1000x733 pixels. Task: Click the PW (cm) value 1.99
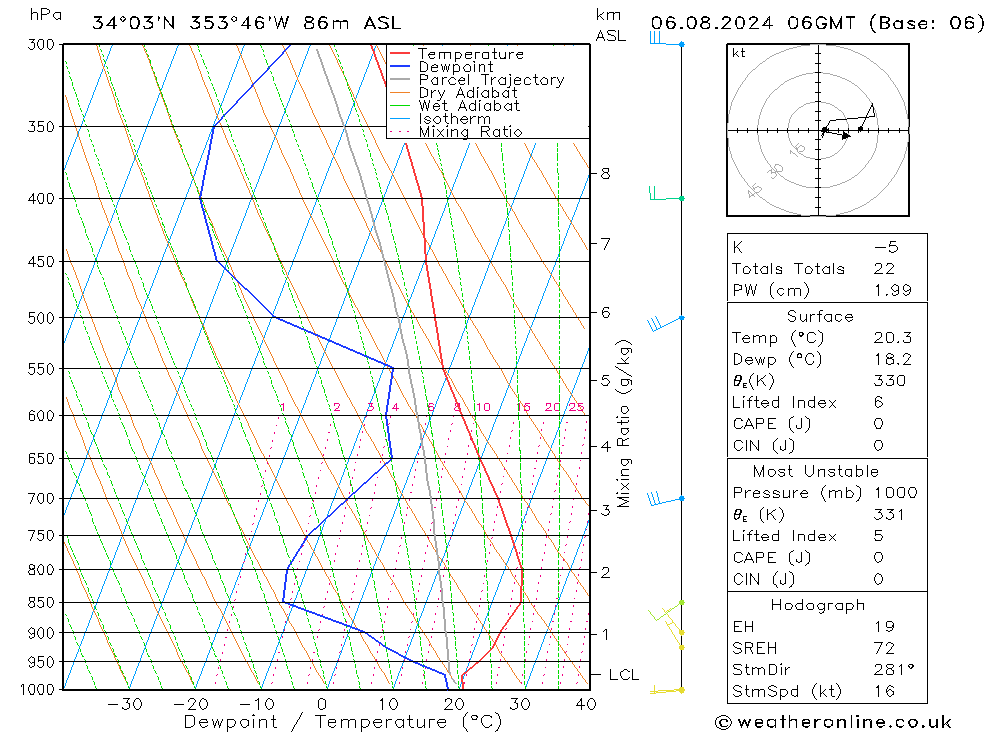coord(893,290)
